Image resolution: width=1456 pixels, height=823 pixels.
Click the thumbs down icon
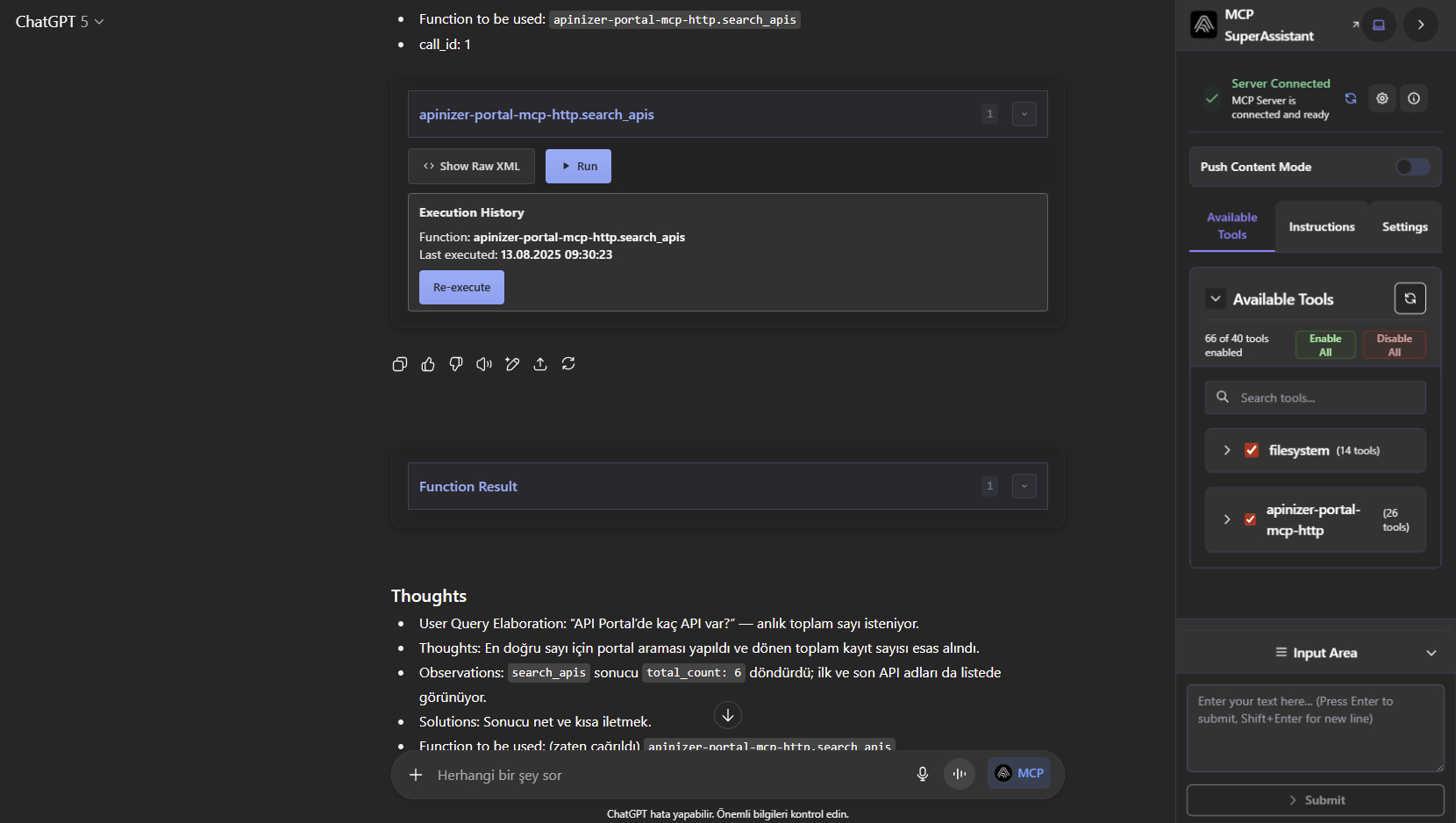pos(456,364)
